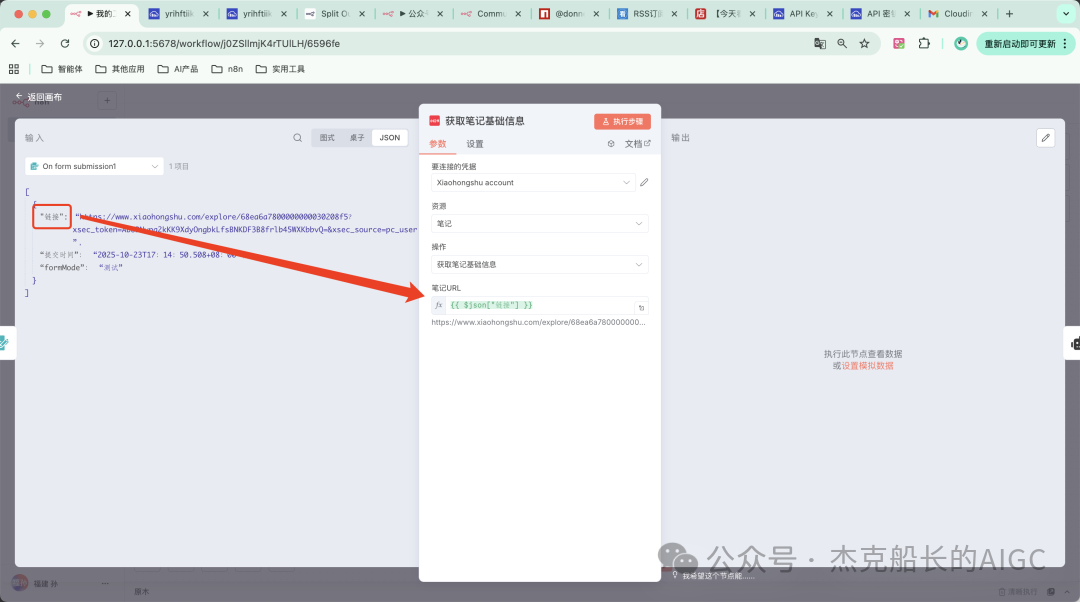This screenshot has height=602, width=1080.
Task: Expand the 操作 dropdown showing 获取笔记基础信息
Action: pos(540,264)
